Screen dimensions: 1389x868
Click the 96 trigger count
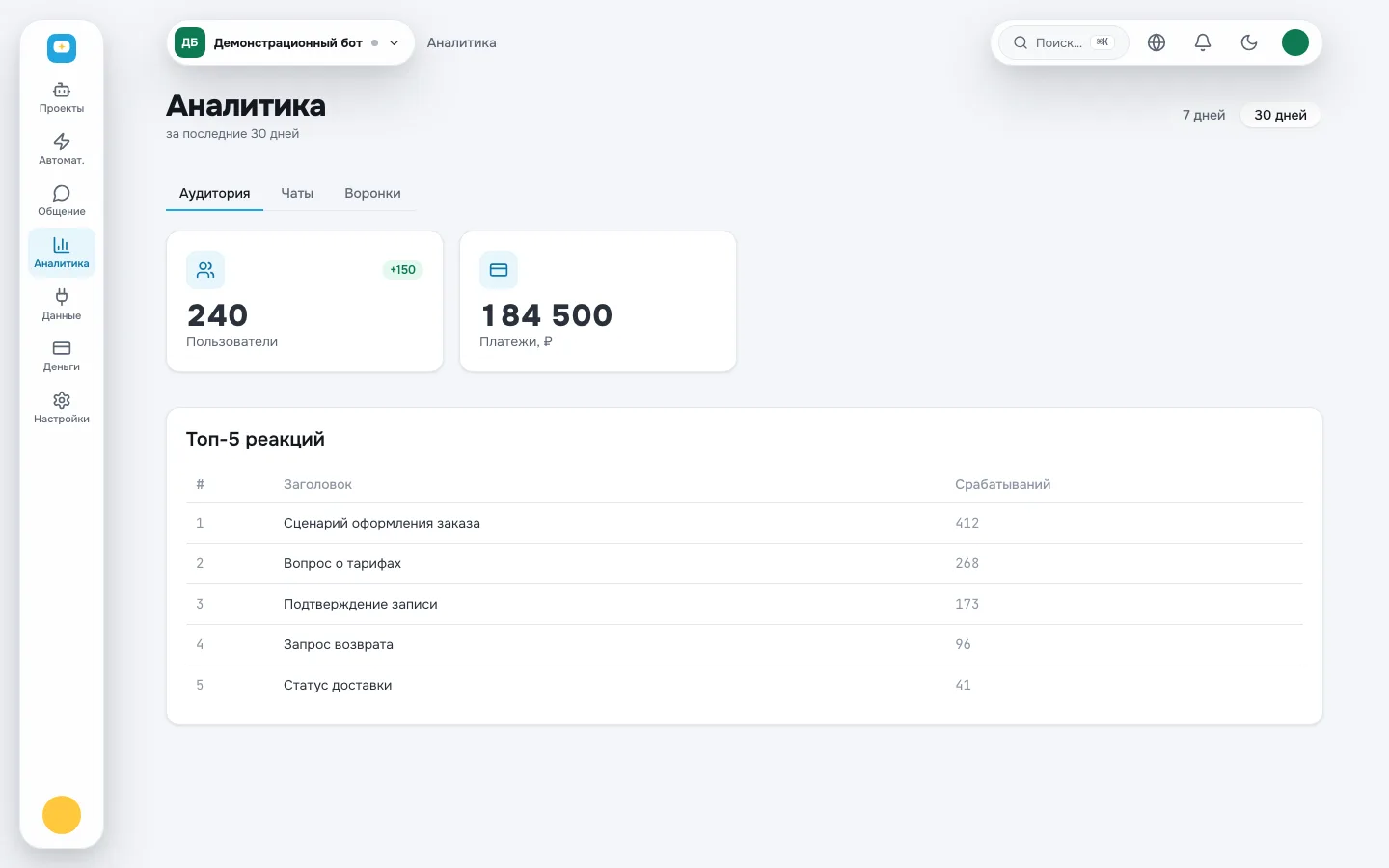tap(963, 644)
